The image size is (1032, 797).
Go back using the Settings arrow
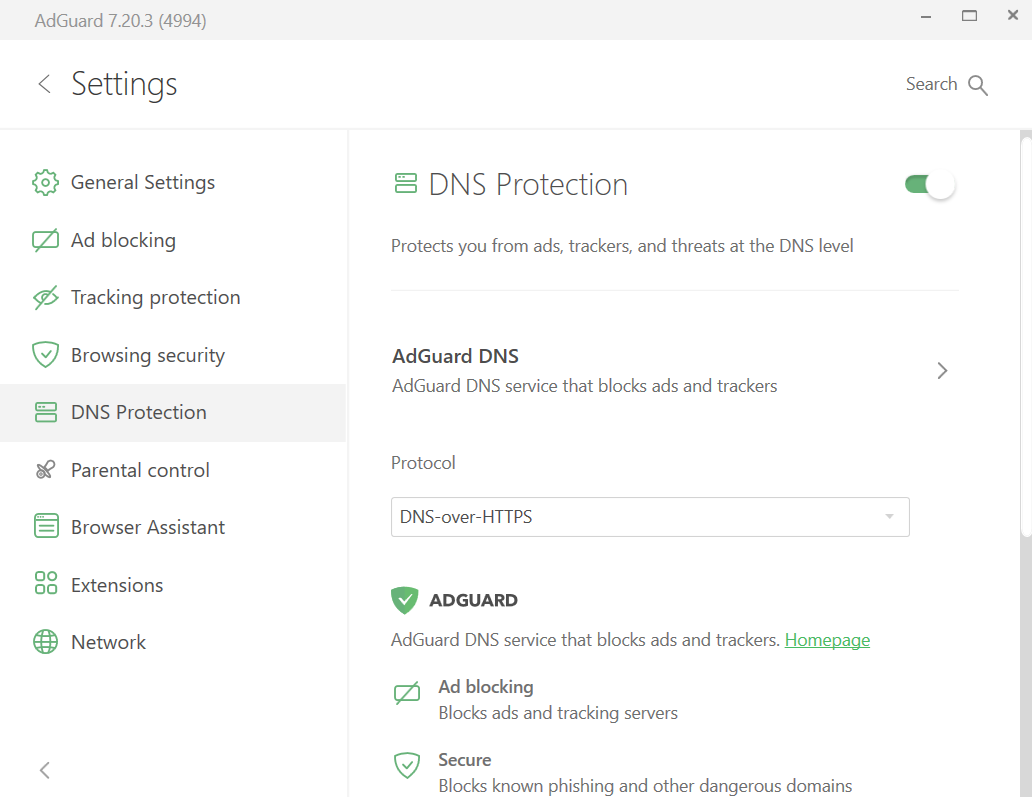coord(44,84)
